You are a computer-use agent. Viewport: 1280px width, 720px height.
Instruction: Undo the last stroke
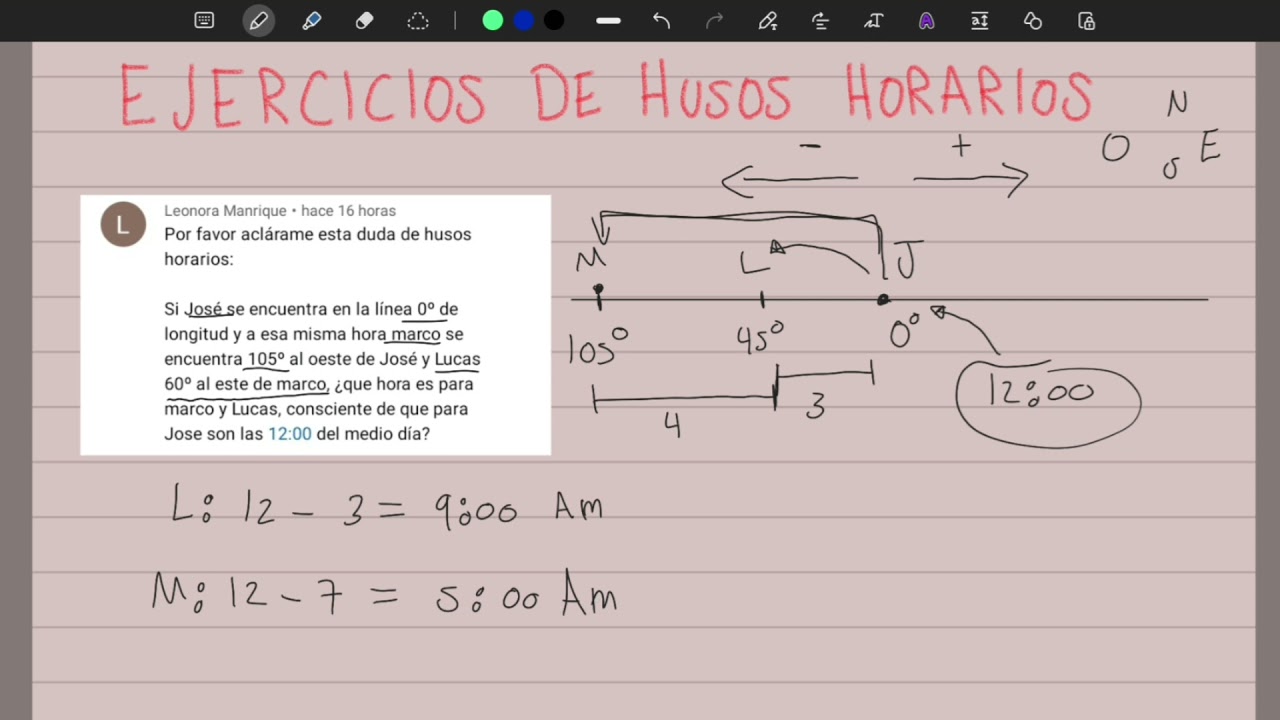[661, 20]
